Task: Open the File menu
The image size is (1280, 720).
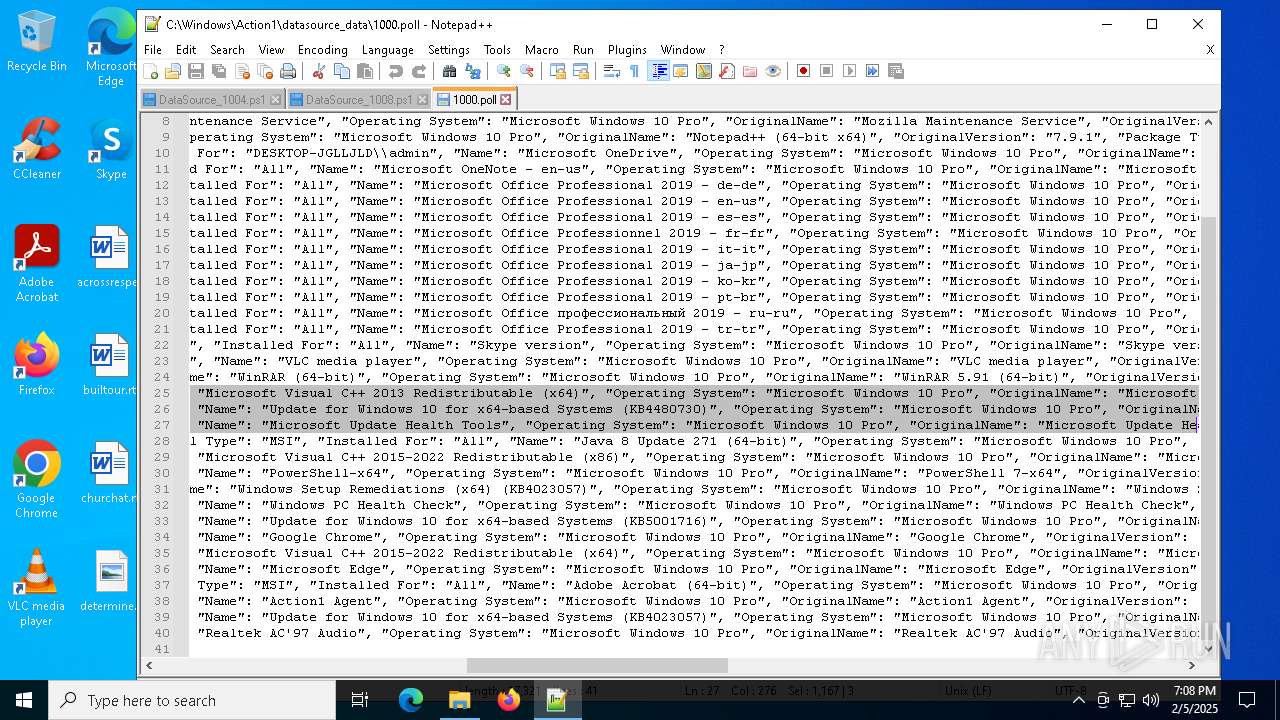Action: (x=153, y=49)
